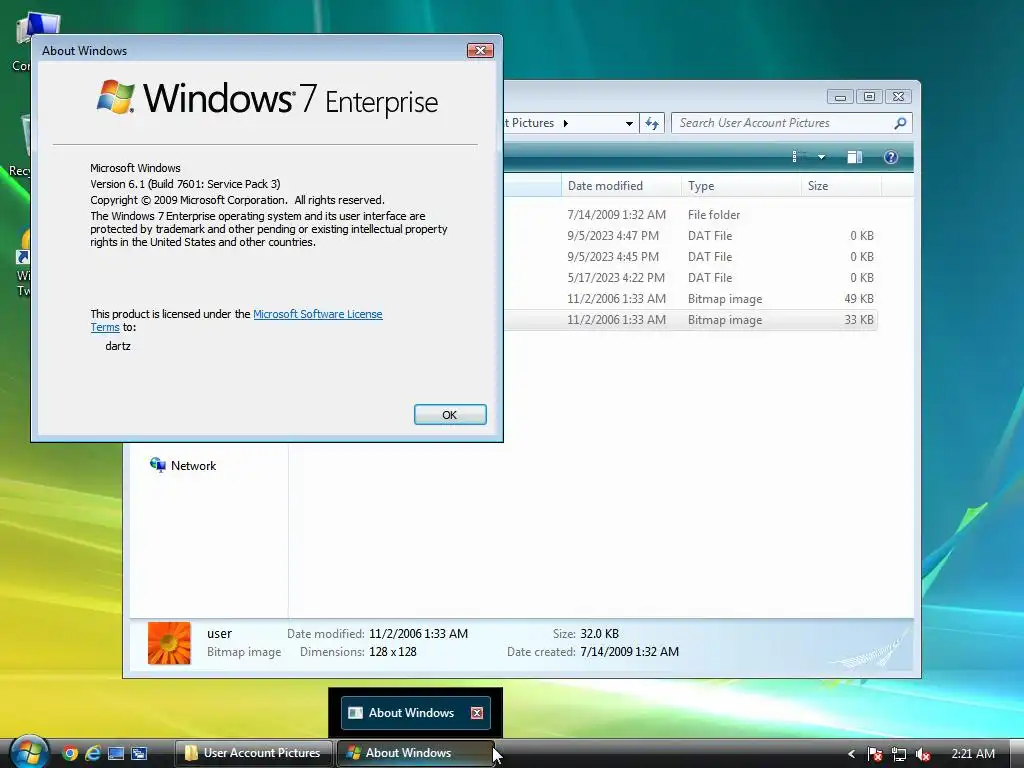This screenshot has height=768, width=1024.
Task: Click window icon in the About Windows preview
Action: coord(355,712)
